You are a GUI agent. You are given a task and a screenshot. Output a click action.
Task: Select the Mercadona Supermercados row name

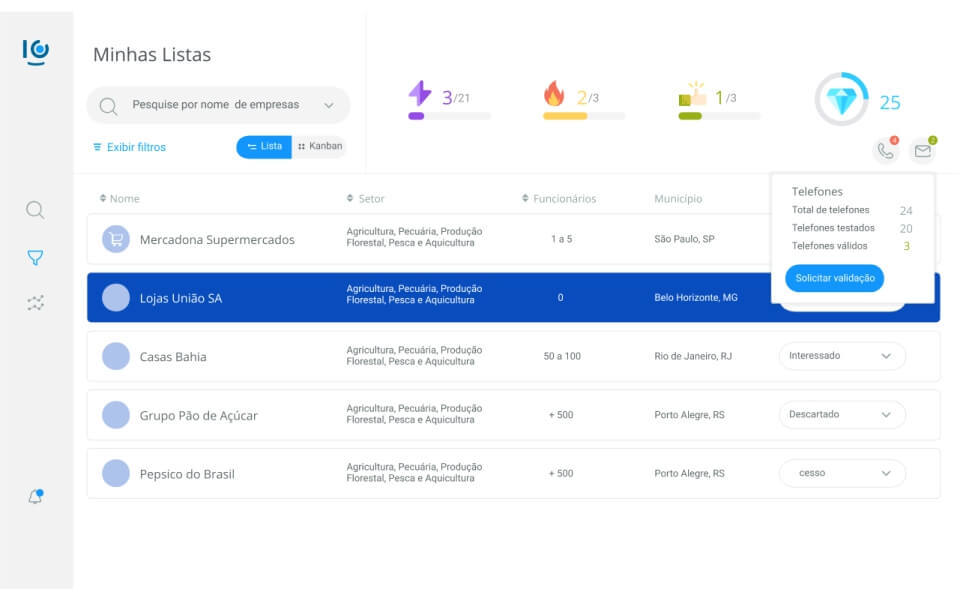click(x=217, y=240)
